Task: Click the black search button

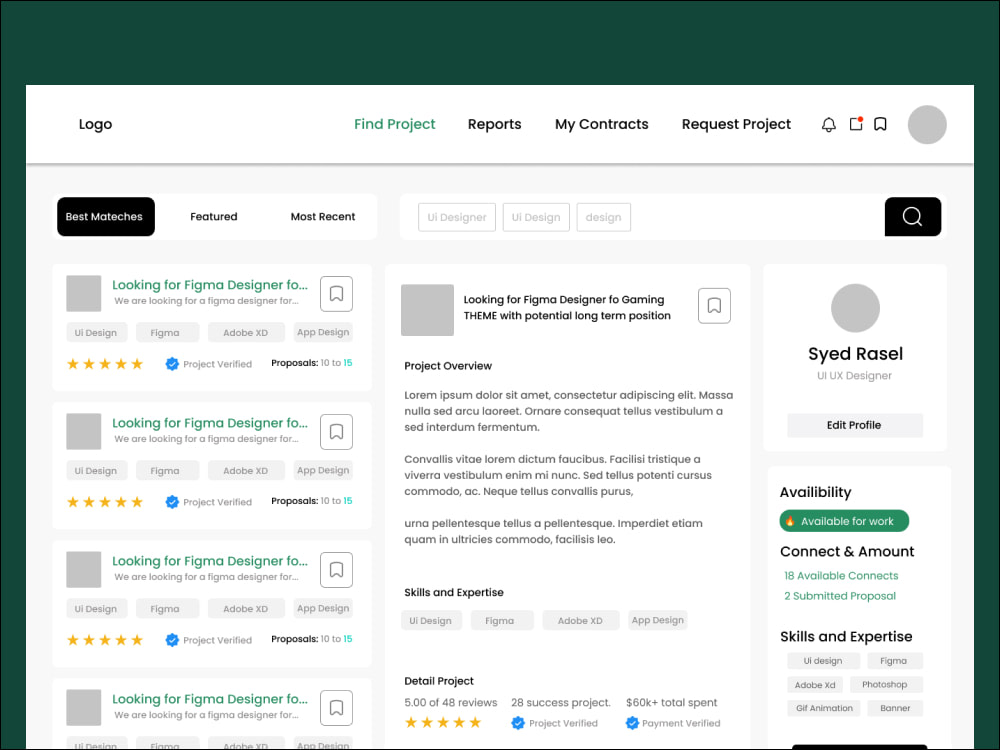Action: (913, 217)
